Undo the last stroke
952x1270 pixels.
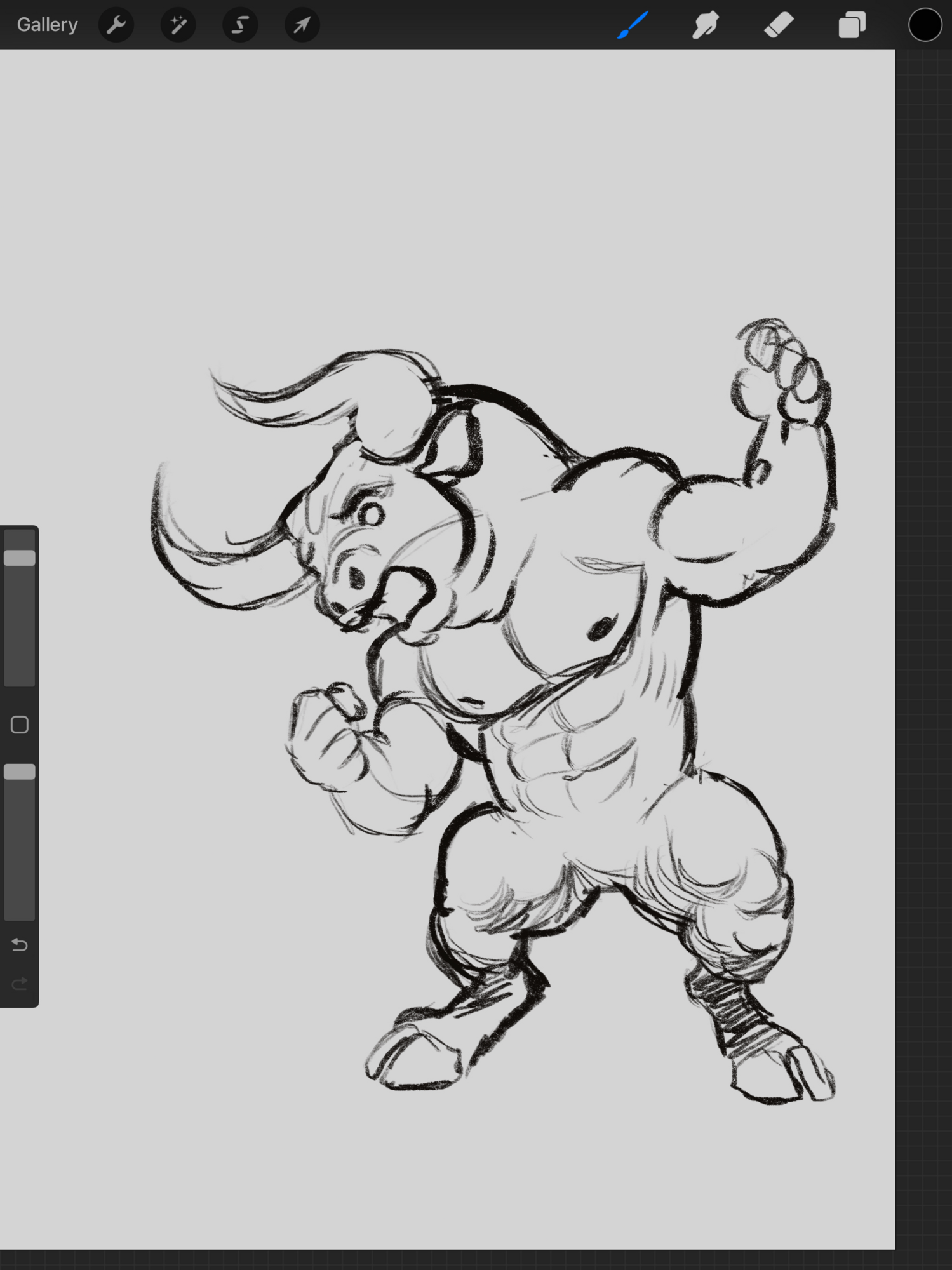point(20,945)
